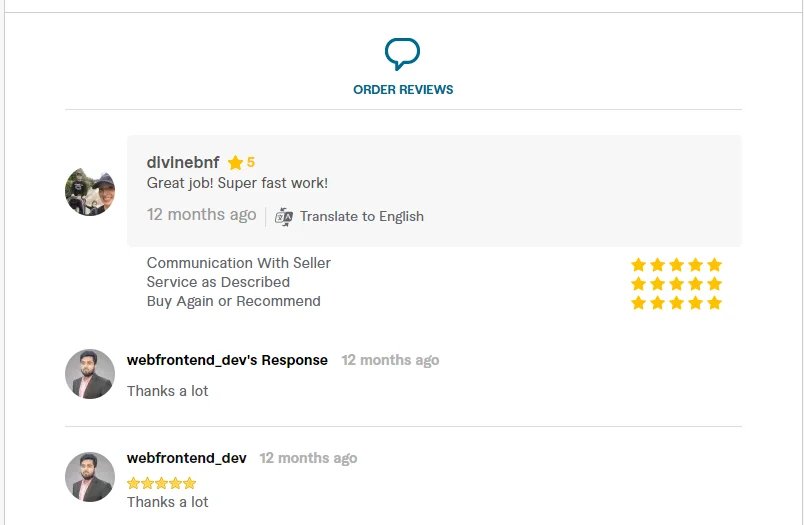The width and height of the screenshot is (804, 525).
Task: Click the yellow star next to divinebnf
Action: (236, 162)
